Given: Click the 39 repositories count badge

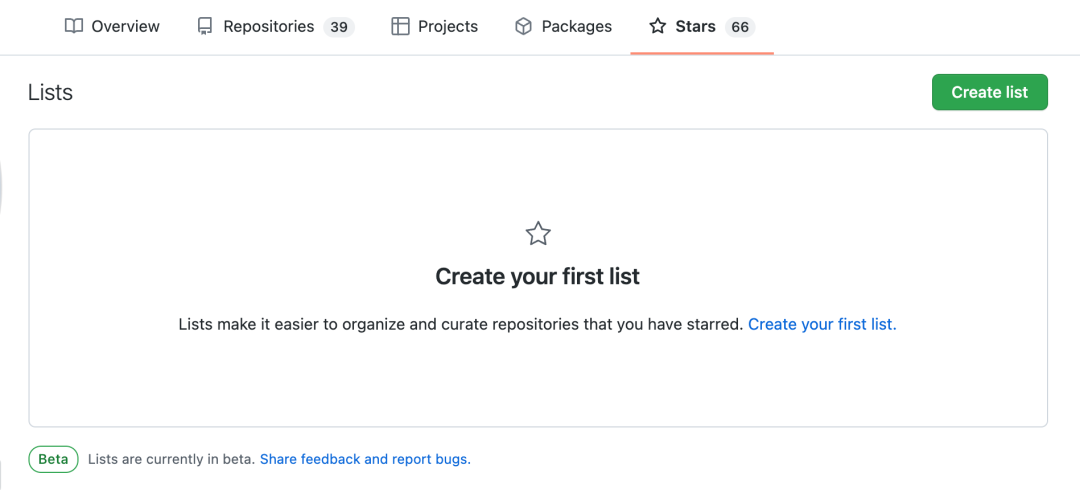Looking at the screenshot, I should pyautogui.click(x=339, y=27).
